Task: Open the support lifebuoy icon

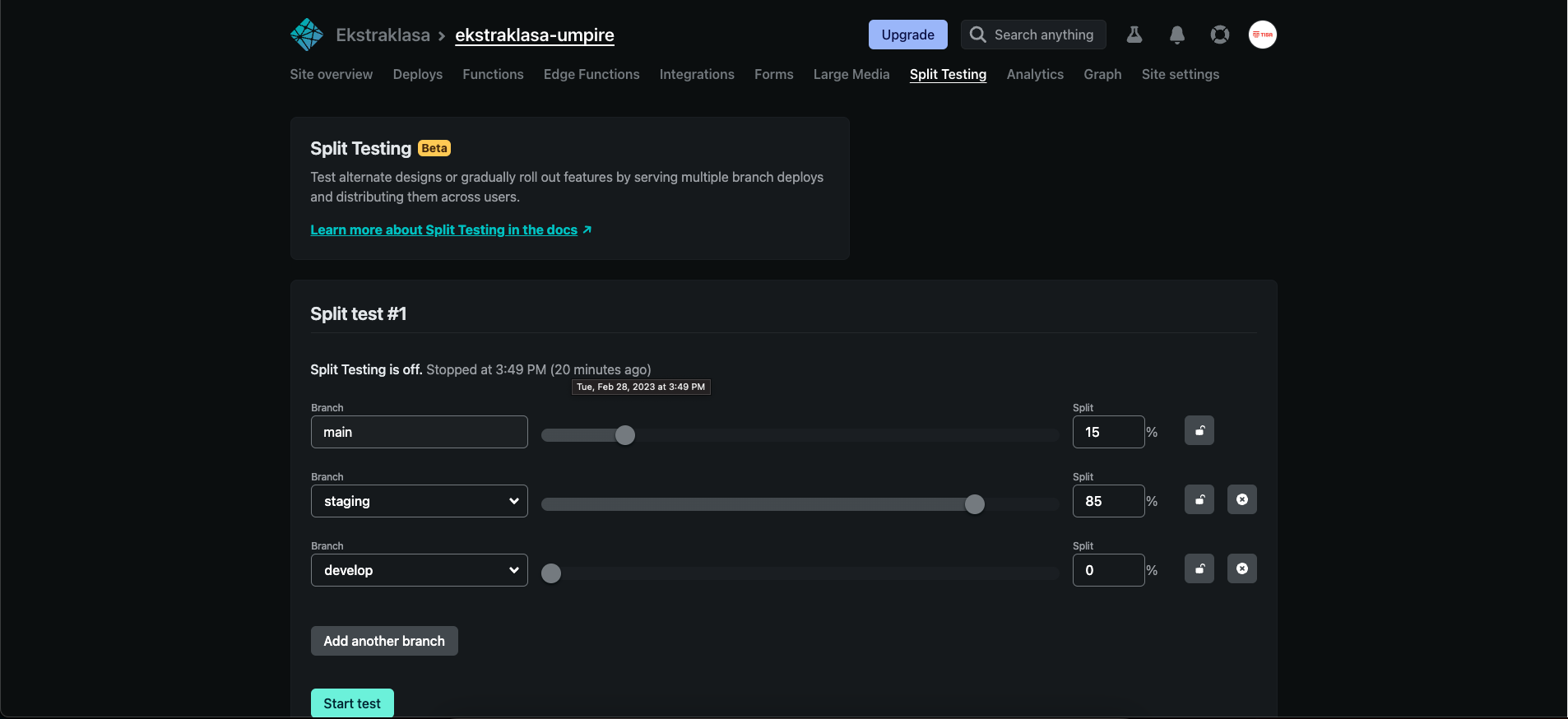Action: 1220,35
